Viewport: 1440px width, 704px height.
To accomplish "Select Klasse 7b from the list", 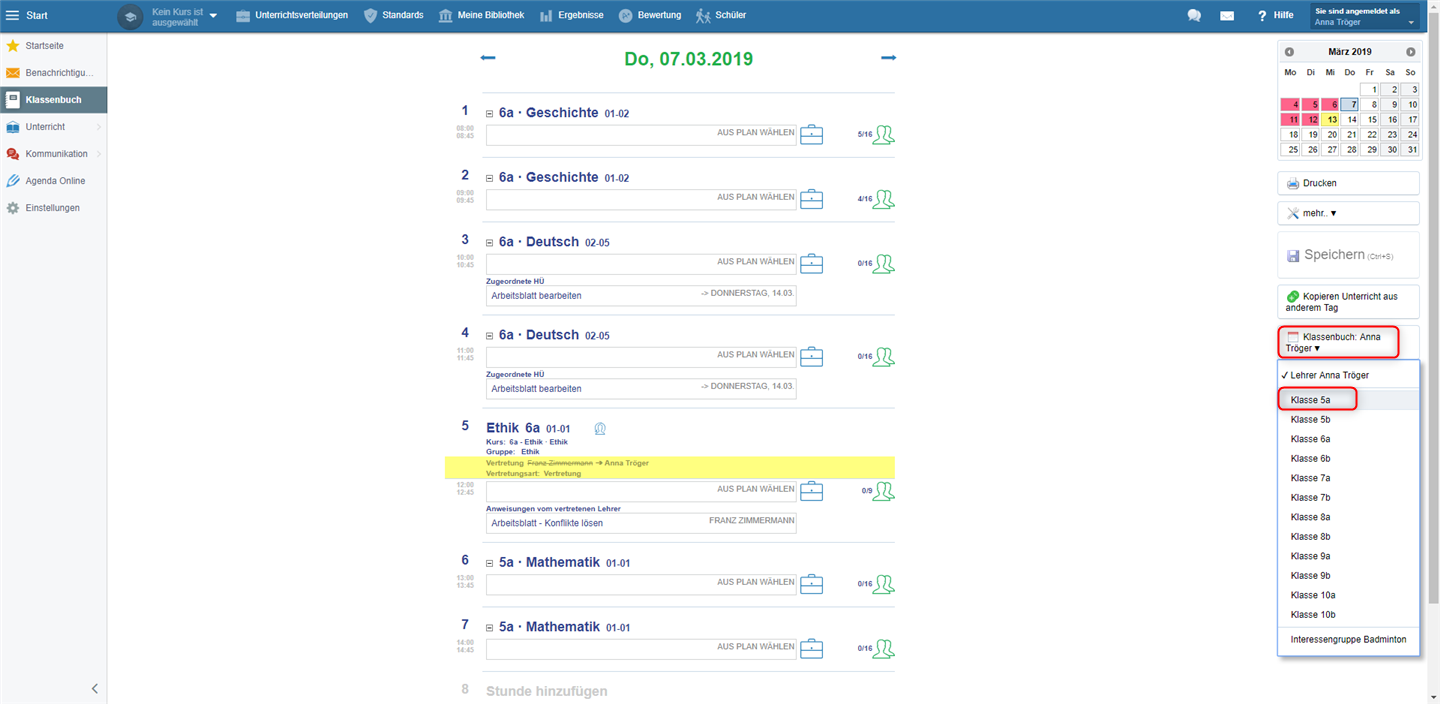I will 1348,498.
